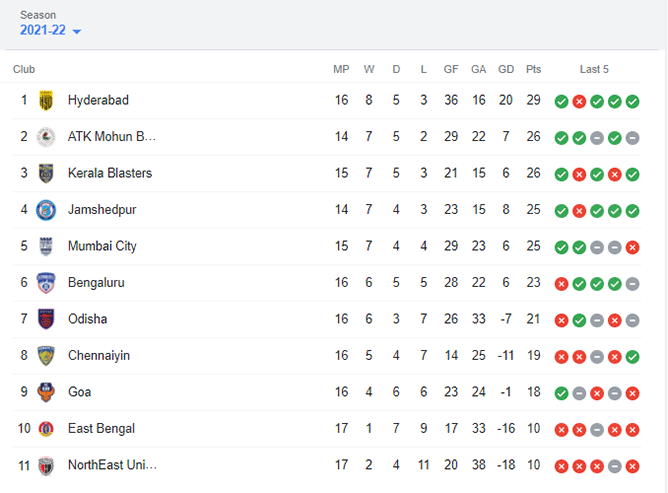Open the NorthEast United team name
The image size is (668, 493).
click(112, 465)
